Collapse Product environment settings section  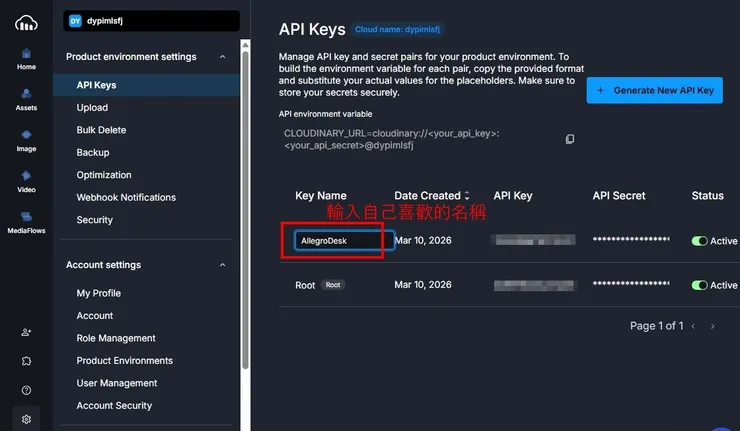pyautogui.click(x=222, y=57)
